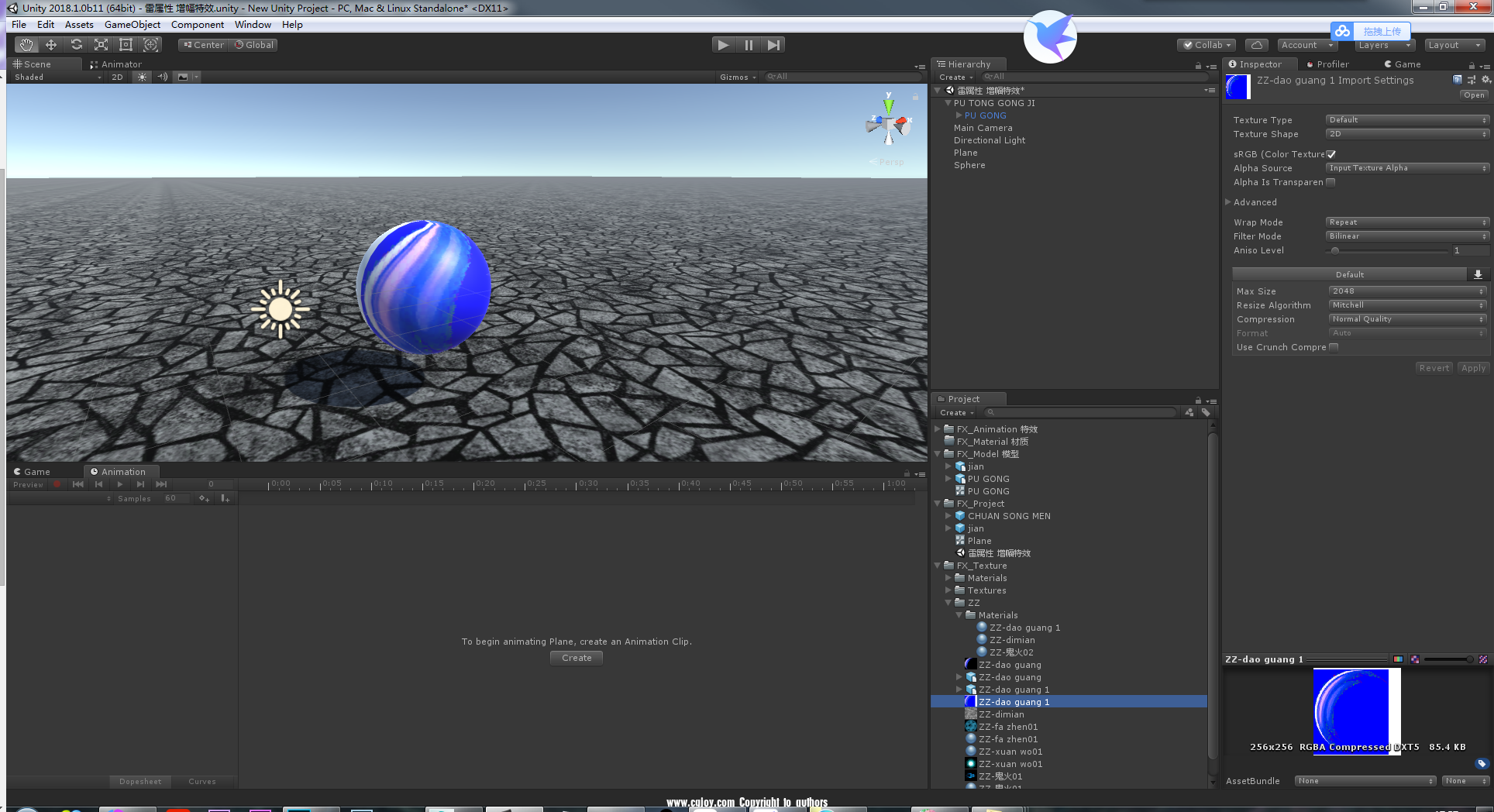This screenshot has height=812, width=1494.
Task: Switch to the Animator tab
Action: tap(116, 64)
